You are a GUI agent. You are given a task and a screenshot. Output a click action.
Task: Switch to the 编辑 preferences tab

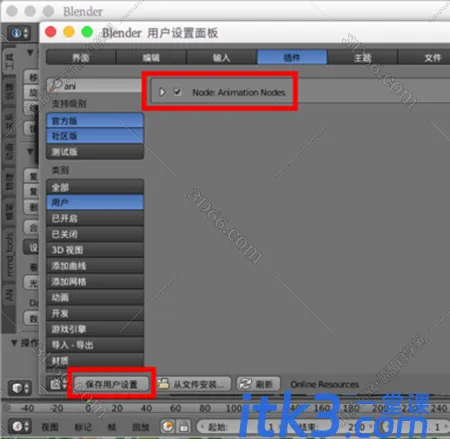coord(151,57)
